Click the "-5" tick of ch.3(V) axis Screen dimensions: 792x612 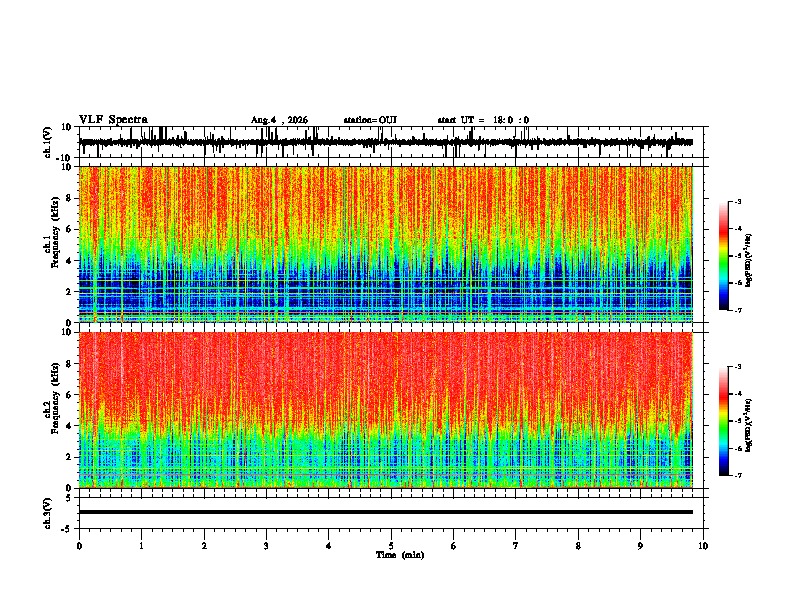tap(67, 529)
